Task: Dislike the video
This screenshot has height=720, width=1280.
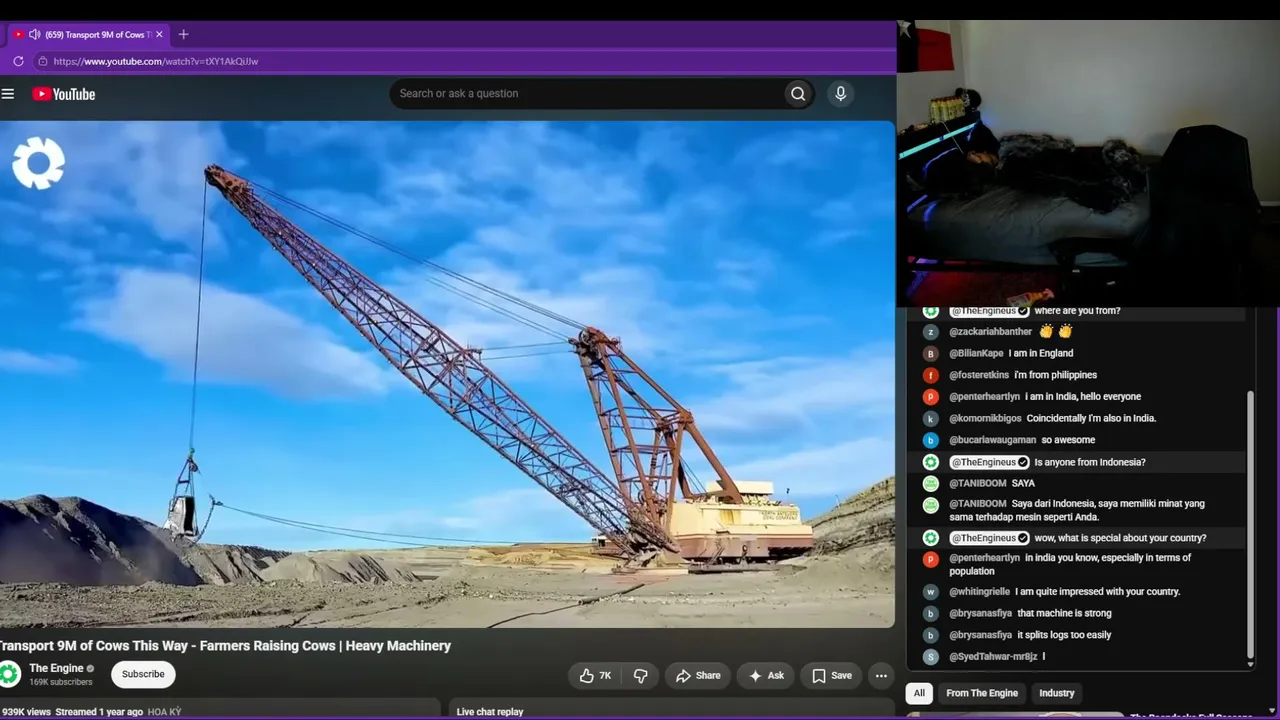Action: [x=641, y=676]
